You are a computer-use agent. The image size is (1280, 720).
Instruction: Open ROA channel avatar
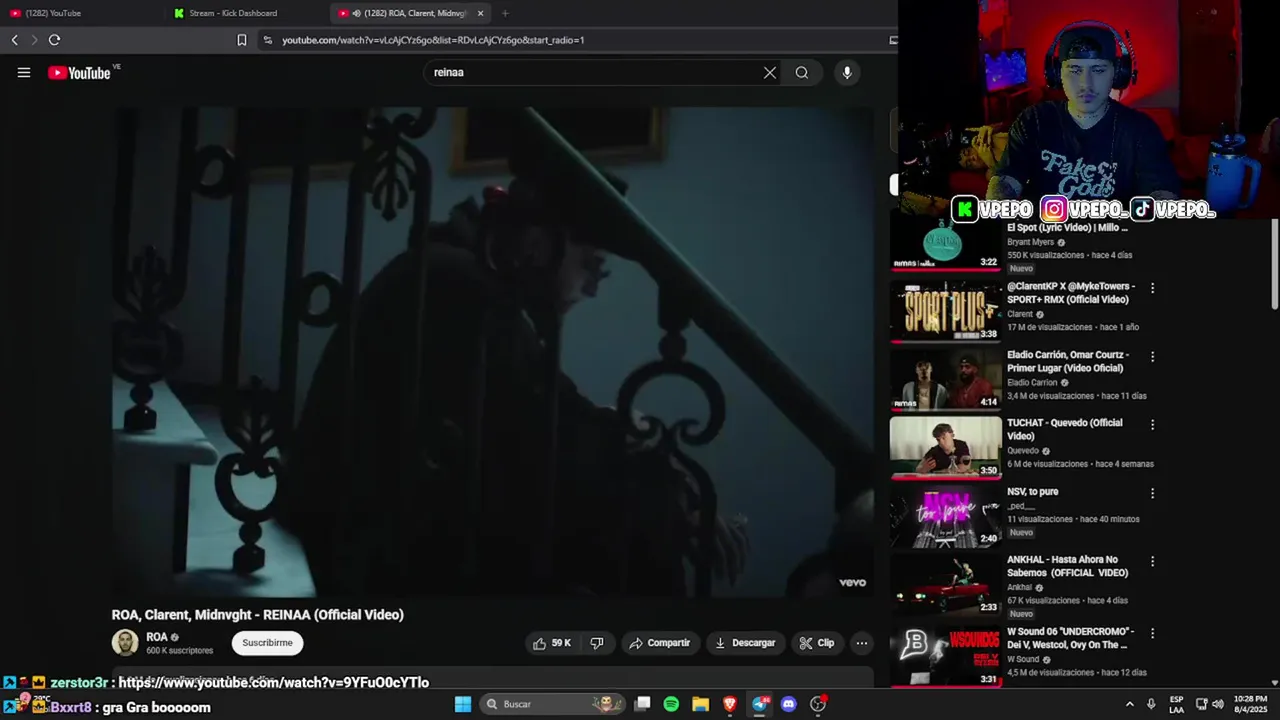(x=125, y=642)
